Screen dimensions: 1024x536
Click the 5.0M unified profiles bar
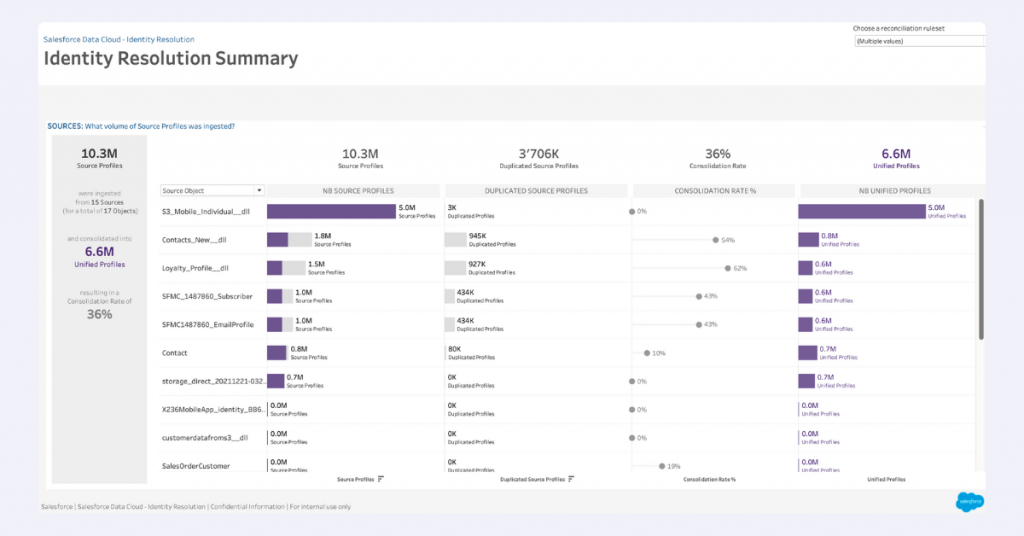tap(862, 212)
